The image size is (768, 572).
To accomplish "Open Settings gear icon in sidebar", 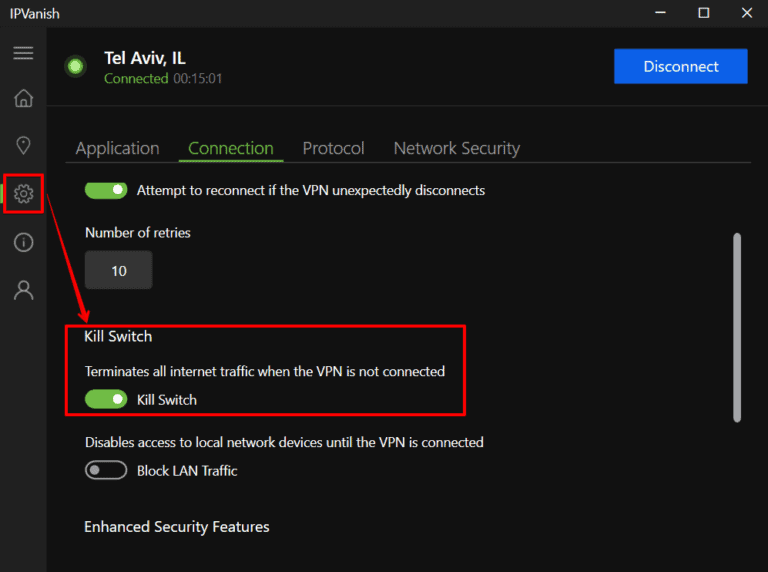I will click(x=24, y=193).
